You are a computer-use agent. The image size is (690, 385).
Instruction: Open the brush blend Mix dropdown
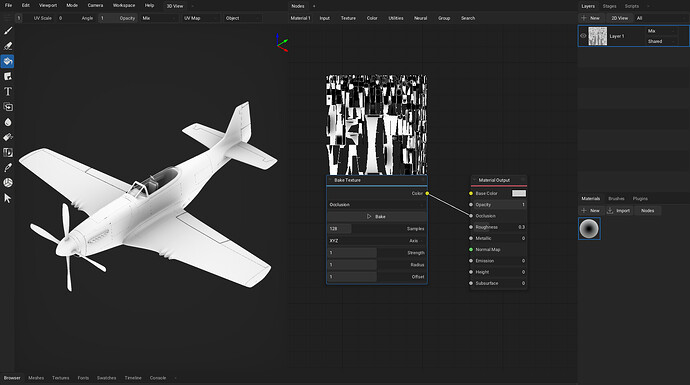click(x=158, y=18)
